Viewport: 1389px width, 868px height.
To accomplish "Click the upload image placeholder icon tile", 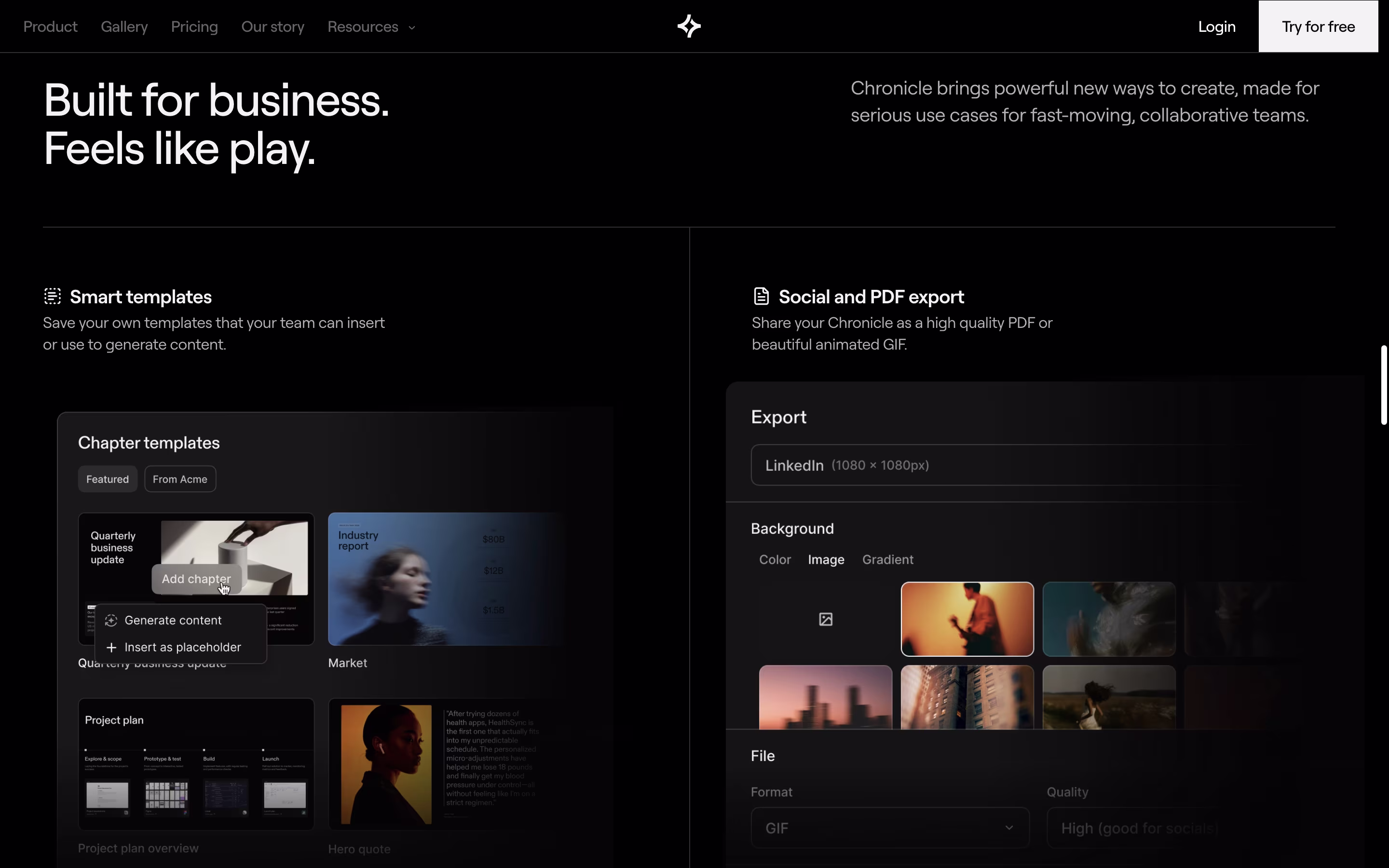I will tap(825, 619).
